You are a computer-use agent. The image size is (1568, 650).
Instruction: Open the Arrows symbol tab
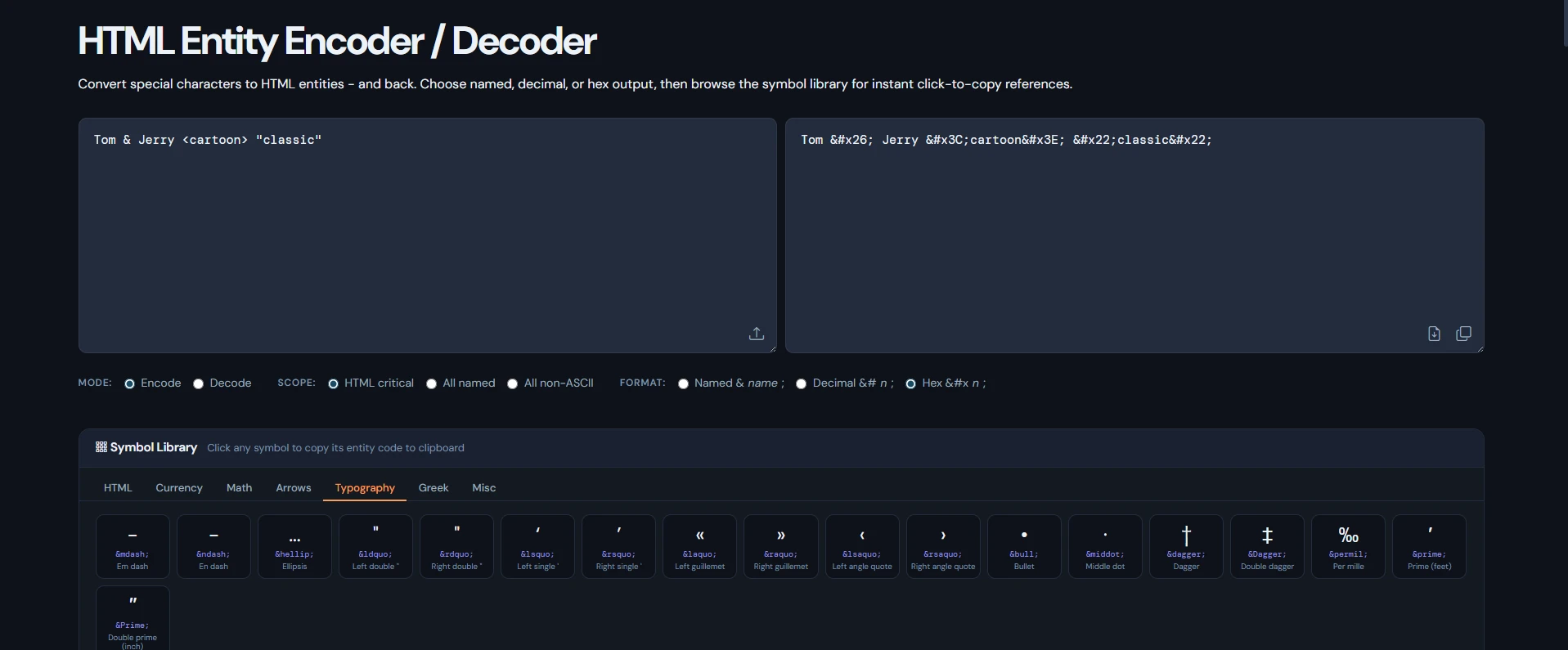[294, 488]
